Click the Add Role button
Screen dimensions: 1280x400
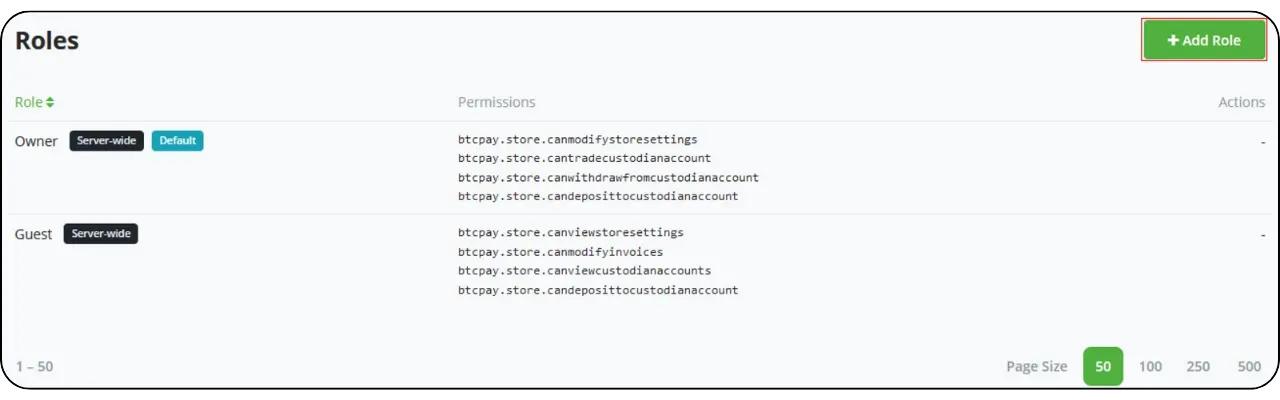[1204, 41]
